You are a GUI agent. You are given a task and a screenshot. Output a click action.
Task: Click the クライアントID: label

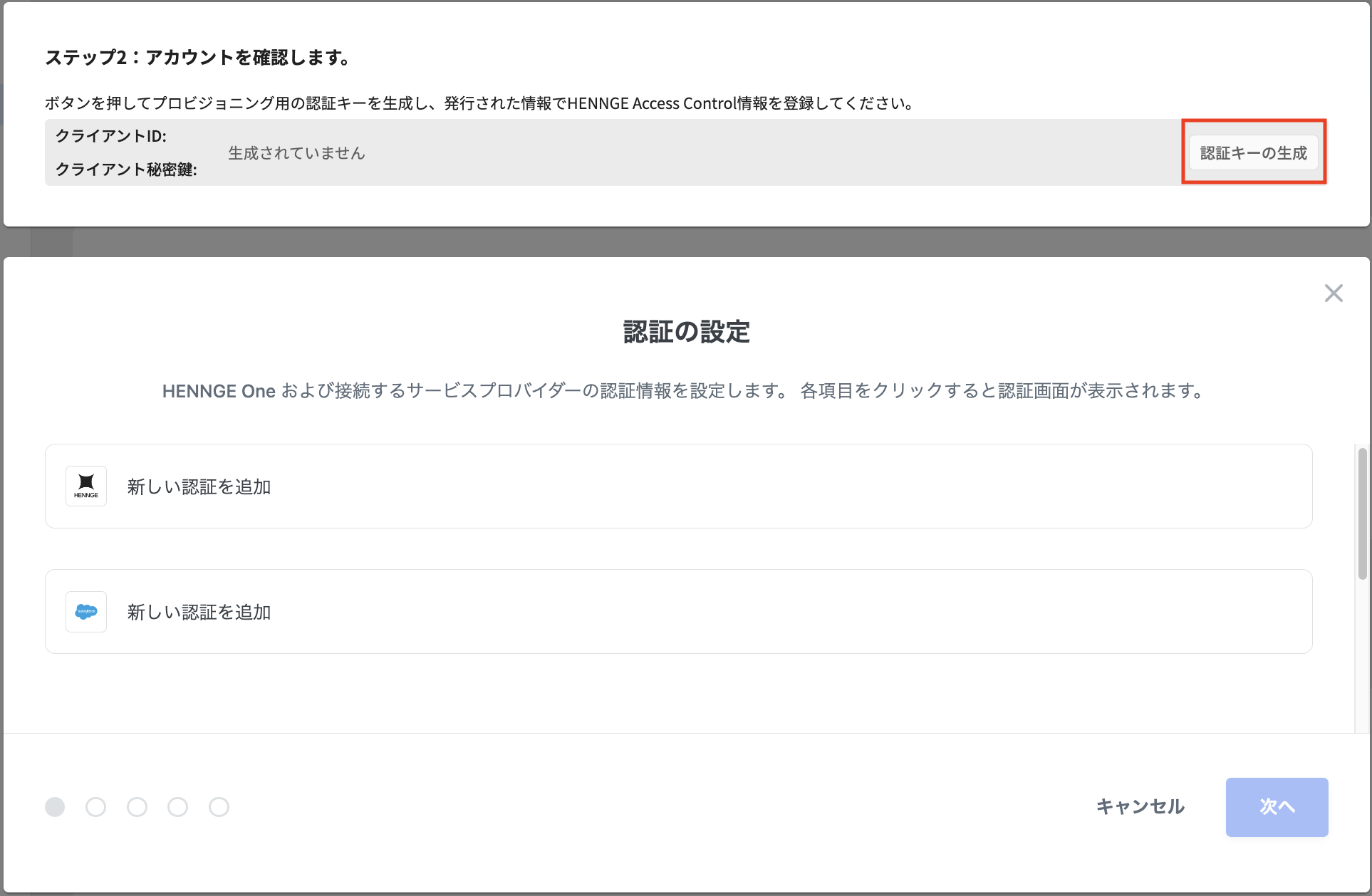point(111,135)
